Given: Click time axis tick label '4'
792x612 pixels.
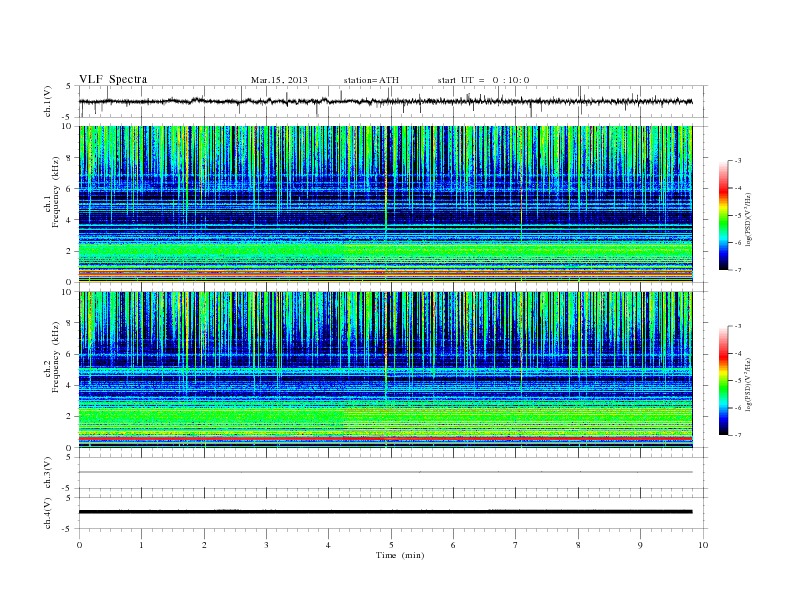Looking at the screenshot, I should (x=329, y=545).
